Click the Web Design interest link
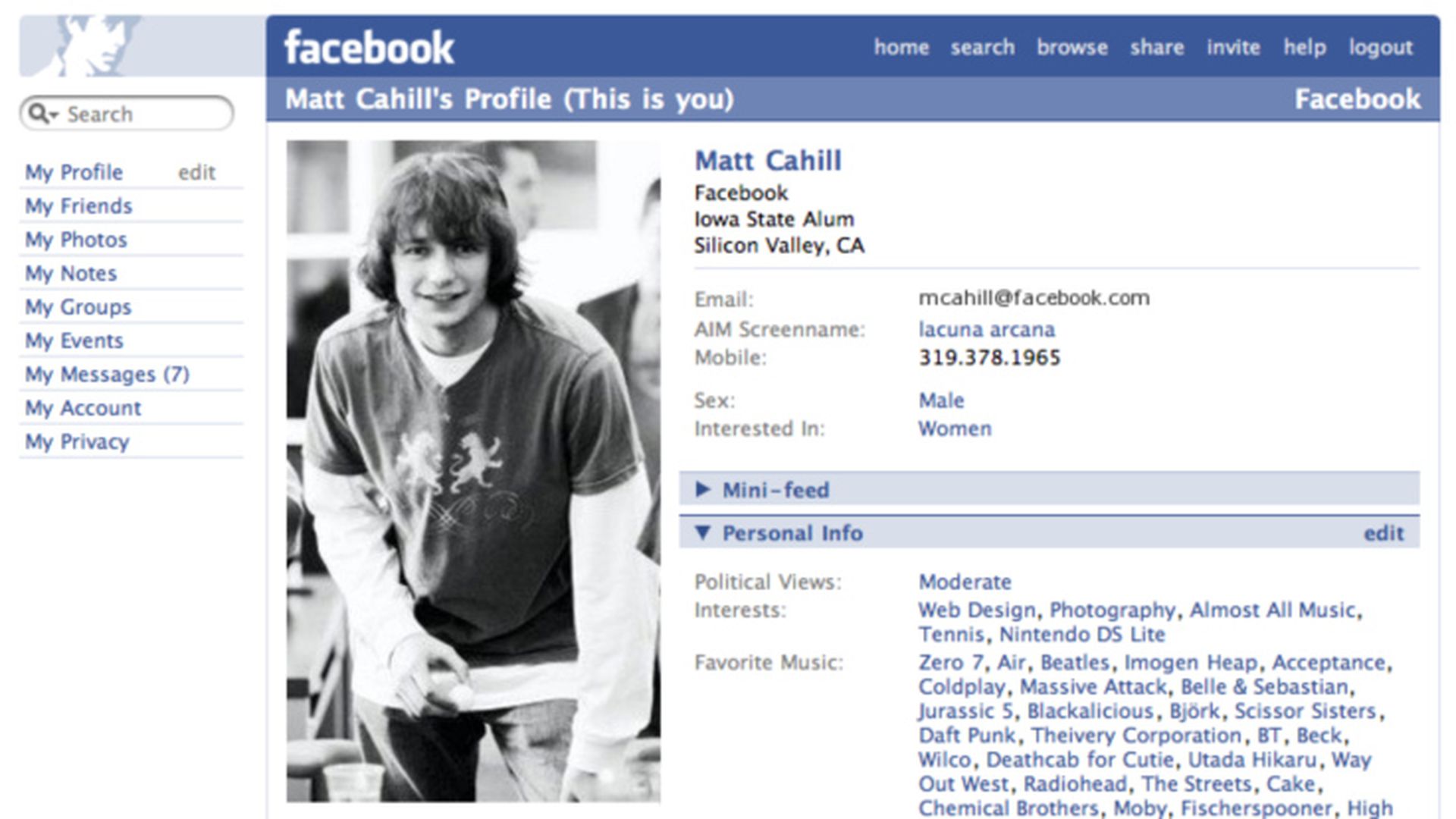The width and height of the screenshot is (1456, 819). click(976, 610)
